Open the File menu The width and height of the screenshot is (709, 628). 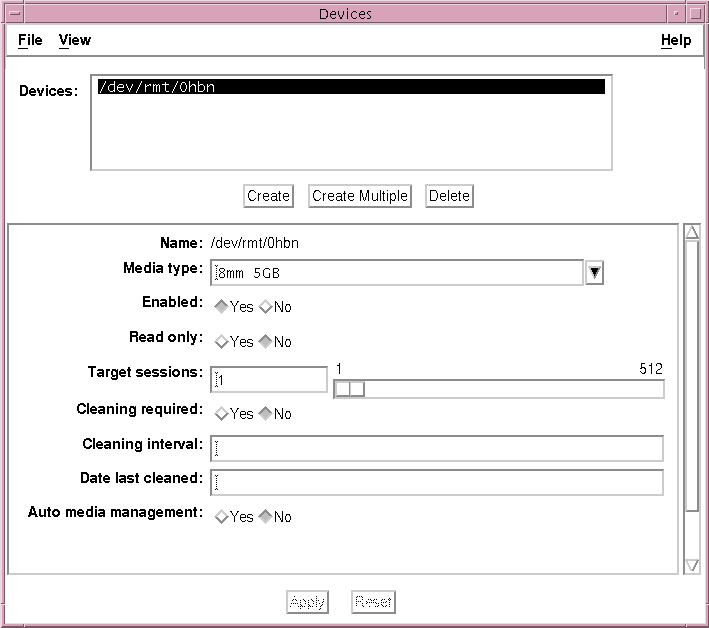click(30, 40)
